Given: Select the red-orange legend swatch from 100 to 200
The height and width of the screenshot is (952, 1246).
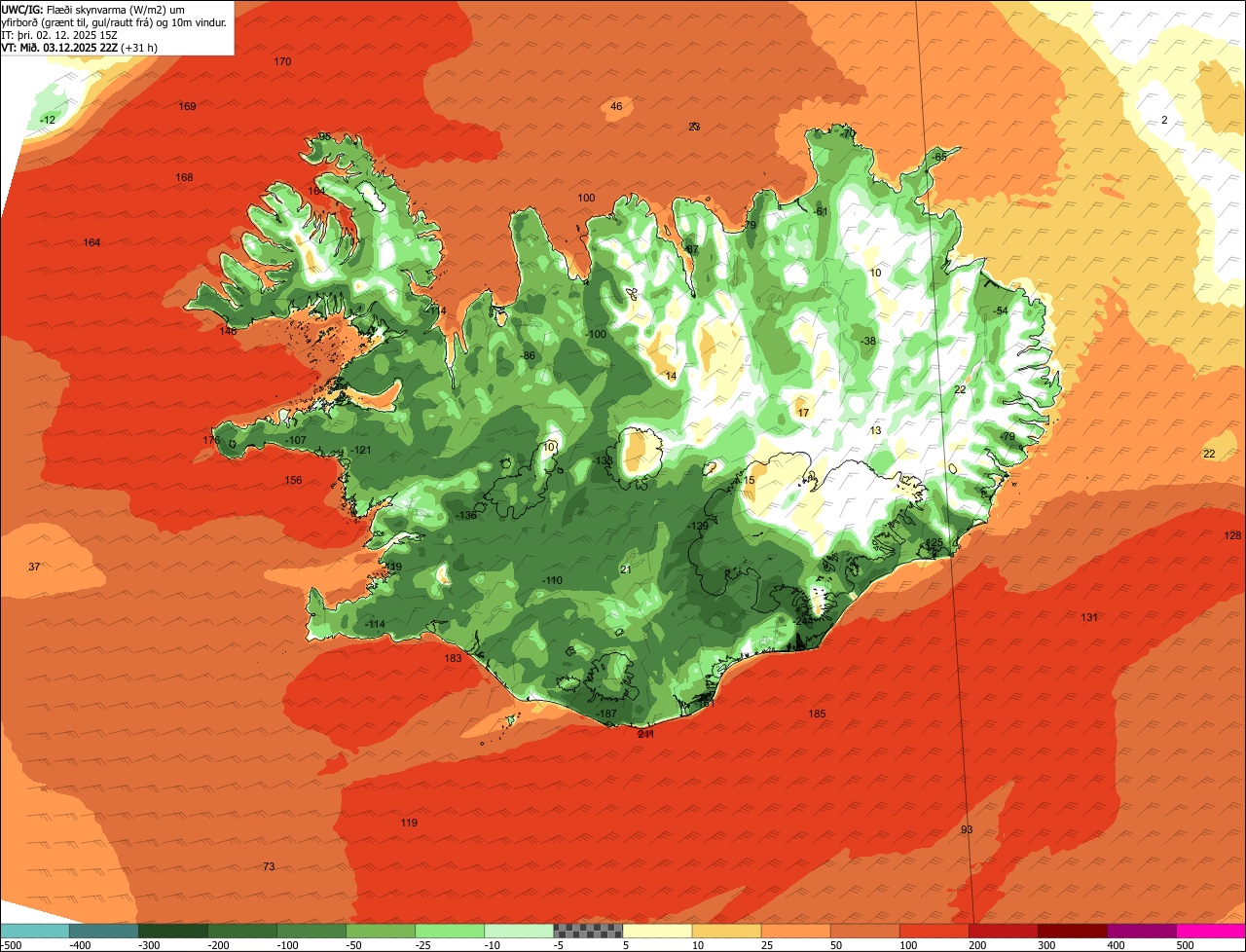Looking at the screenshot, I should click(x=934, y=930).
